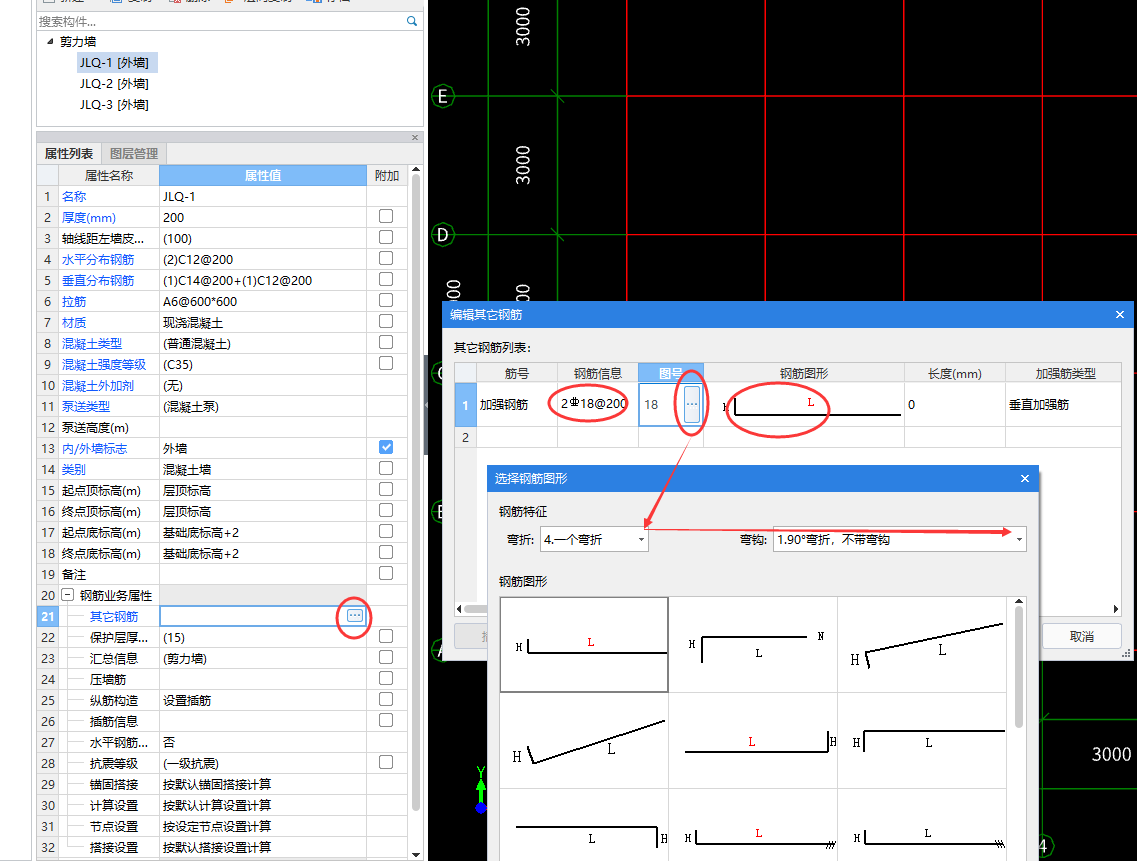Open the ellipsis button in 图号 cell

[692, 405]
